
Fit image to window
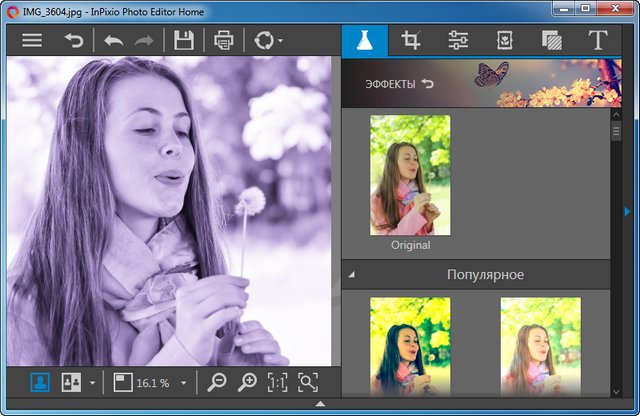point(308,383)
